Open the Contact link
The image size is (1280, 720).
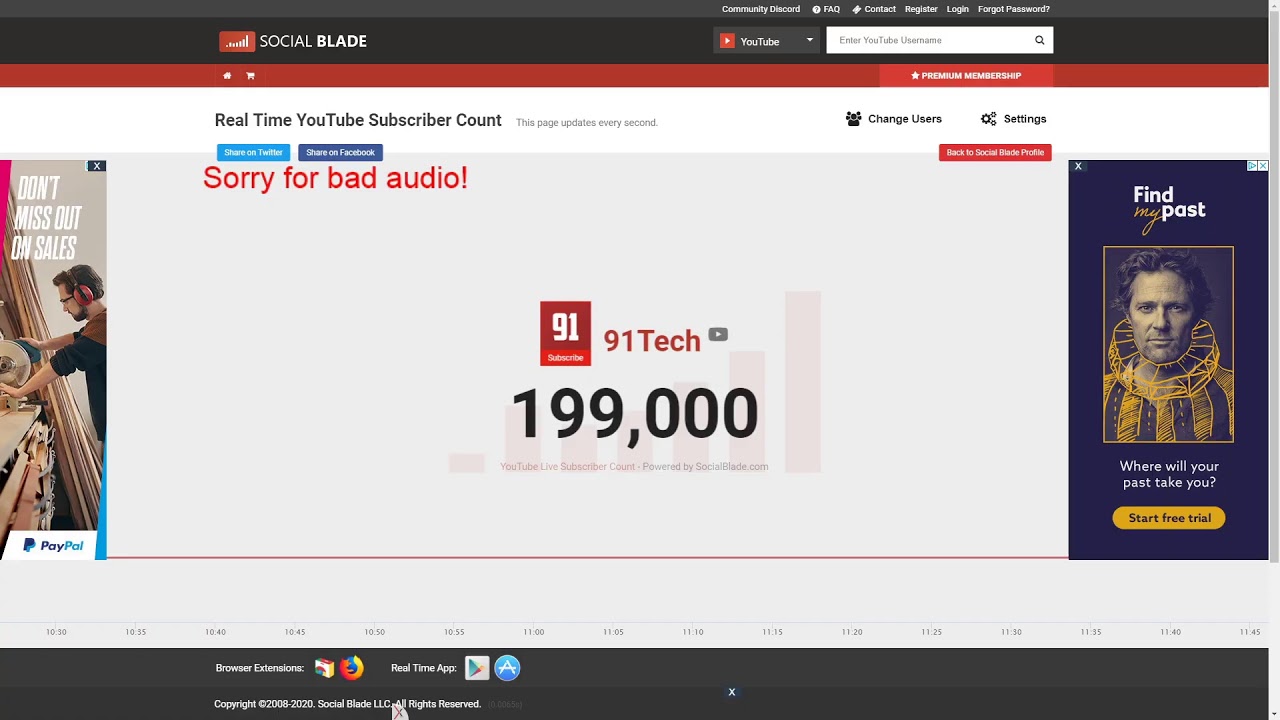coord(874,9)
